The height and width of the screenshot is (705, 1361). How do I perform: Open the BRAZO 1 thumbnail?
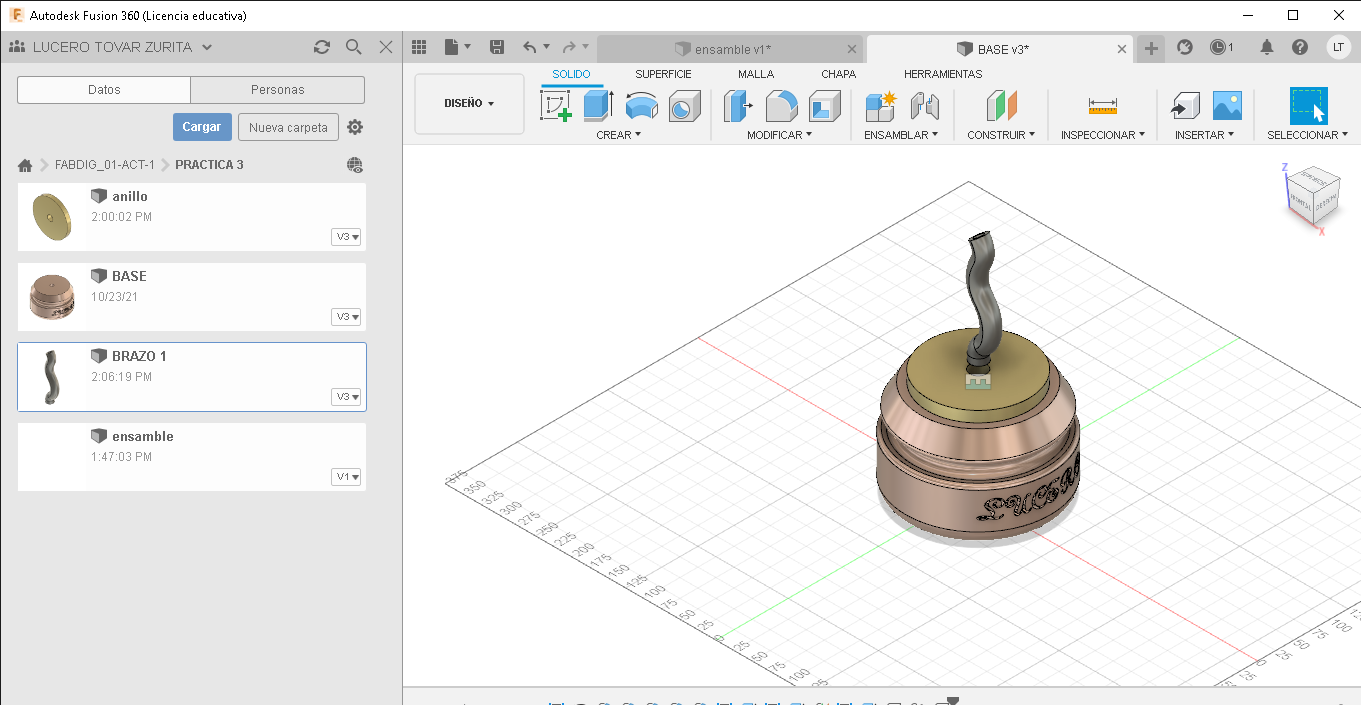pos(51,377)
